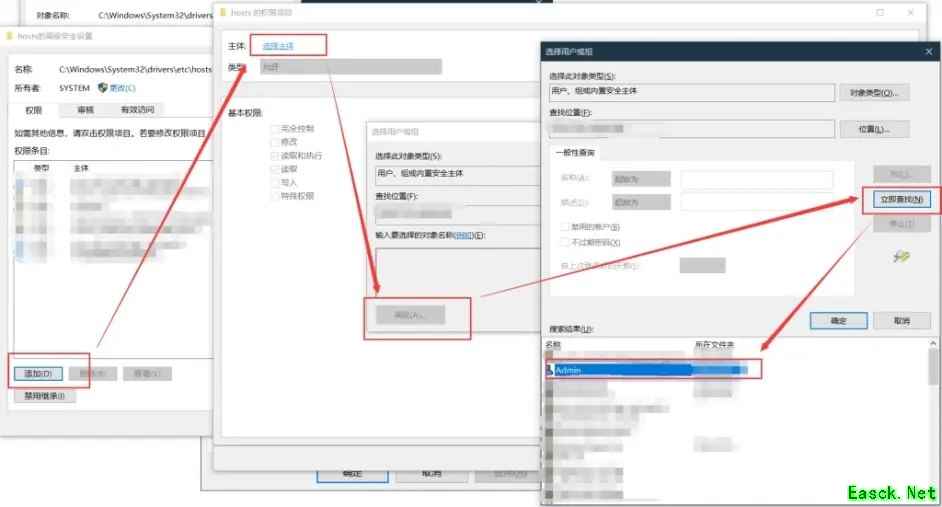Screen dimensions: 942x507
Task: Click the folder icon in hosts permission entry title bar
Action: tap(223, 12)
